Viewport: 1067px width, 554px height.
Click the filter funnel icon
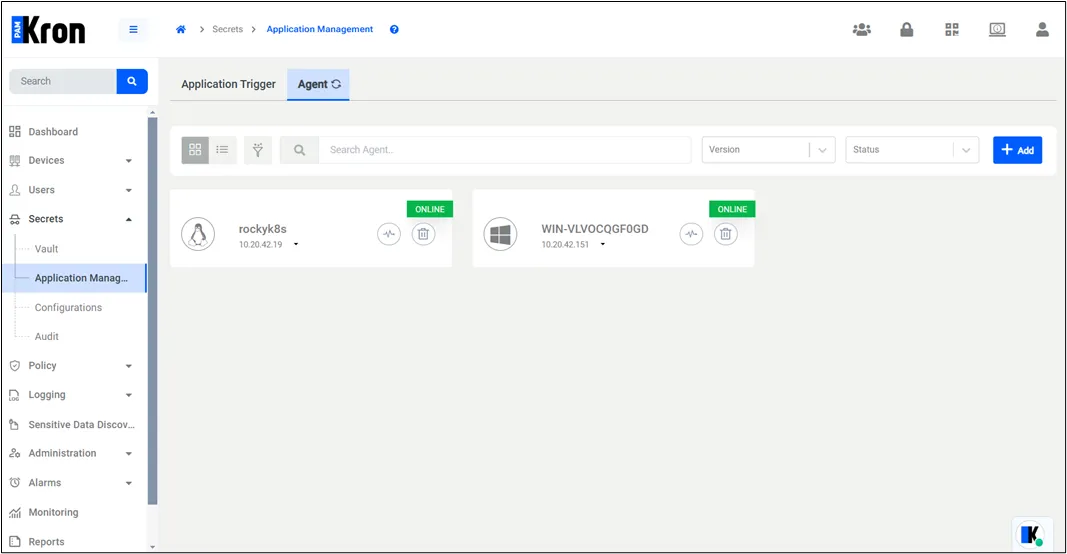coord(258,150)
